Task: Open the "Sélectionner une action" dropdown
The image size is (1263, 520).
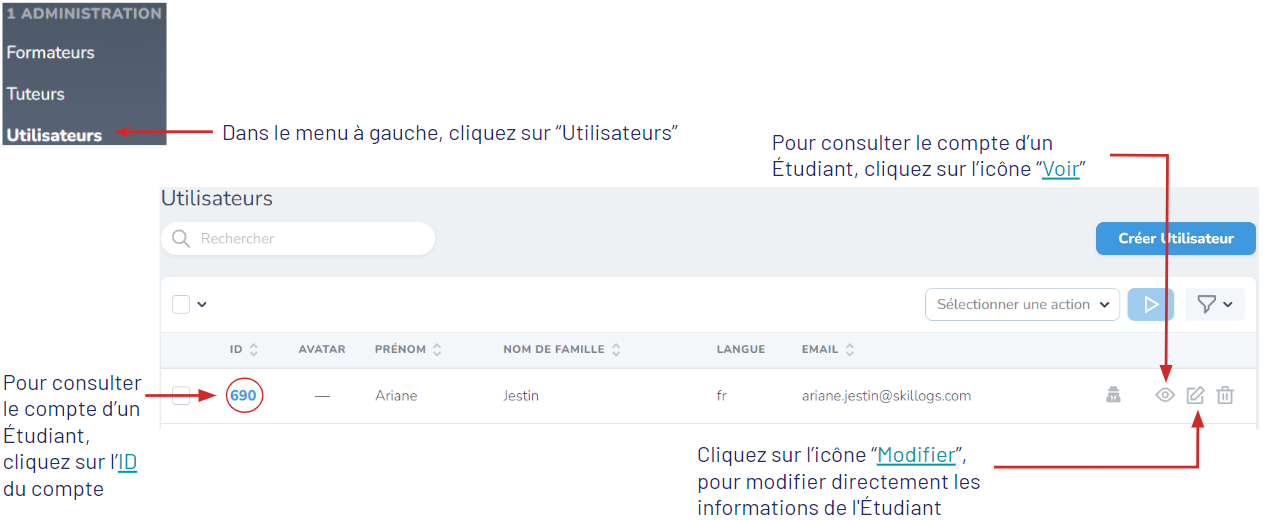Action: (x=1022, y=304)
